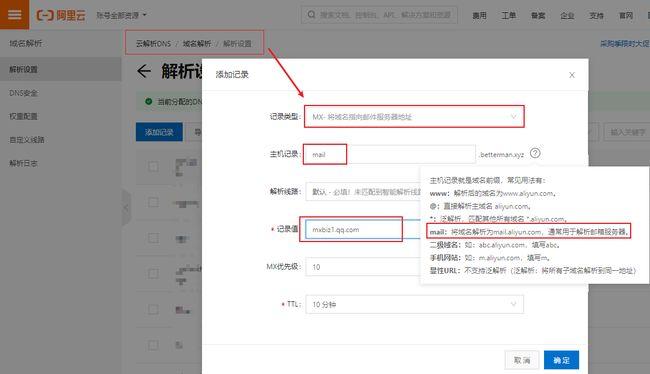The width and height of the screenshot is (650, 374).
Task: Click the 显性URL tooltip line
Action: pyautogui.click(x=533, y=271)
